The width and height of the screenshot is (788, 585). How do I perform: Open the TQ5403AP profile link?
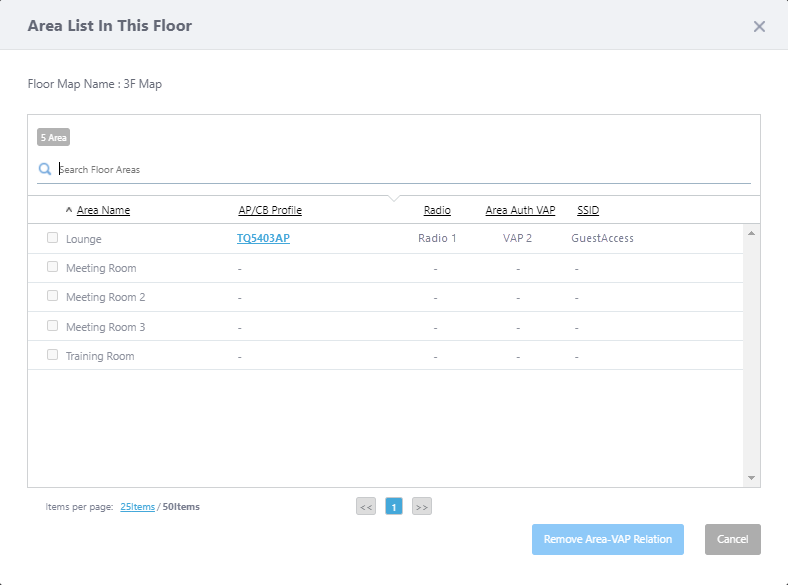(263, 239)
